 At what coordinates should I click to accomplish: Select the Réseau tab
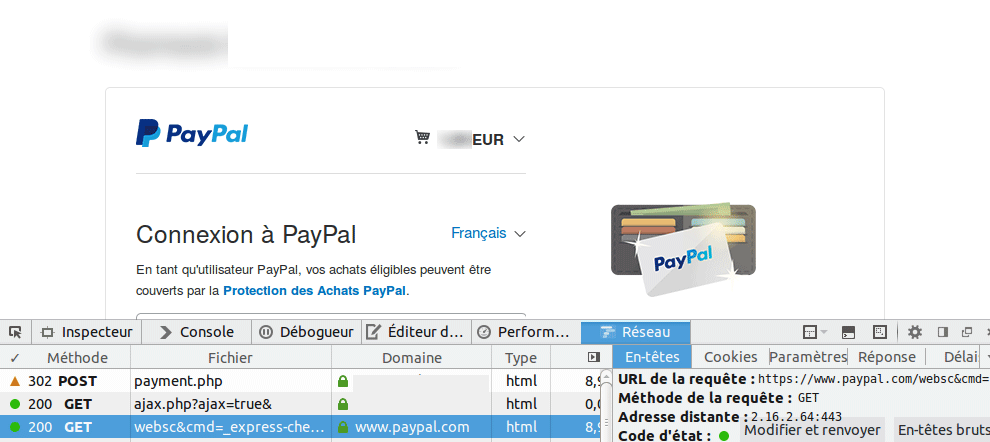pos(636,332)
